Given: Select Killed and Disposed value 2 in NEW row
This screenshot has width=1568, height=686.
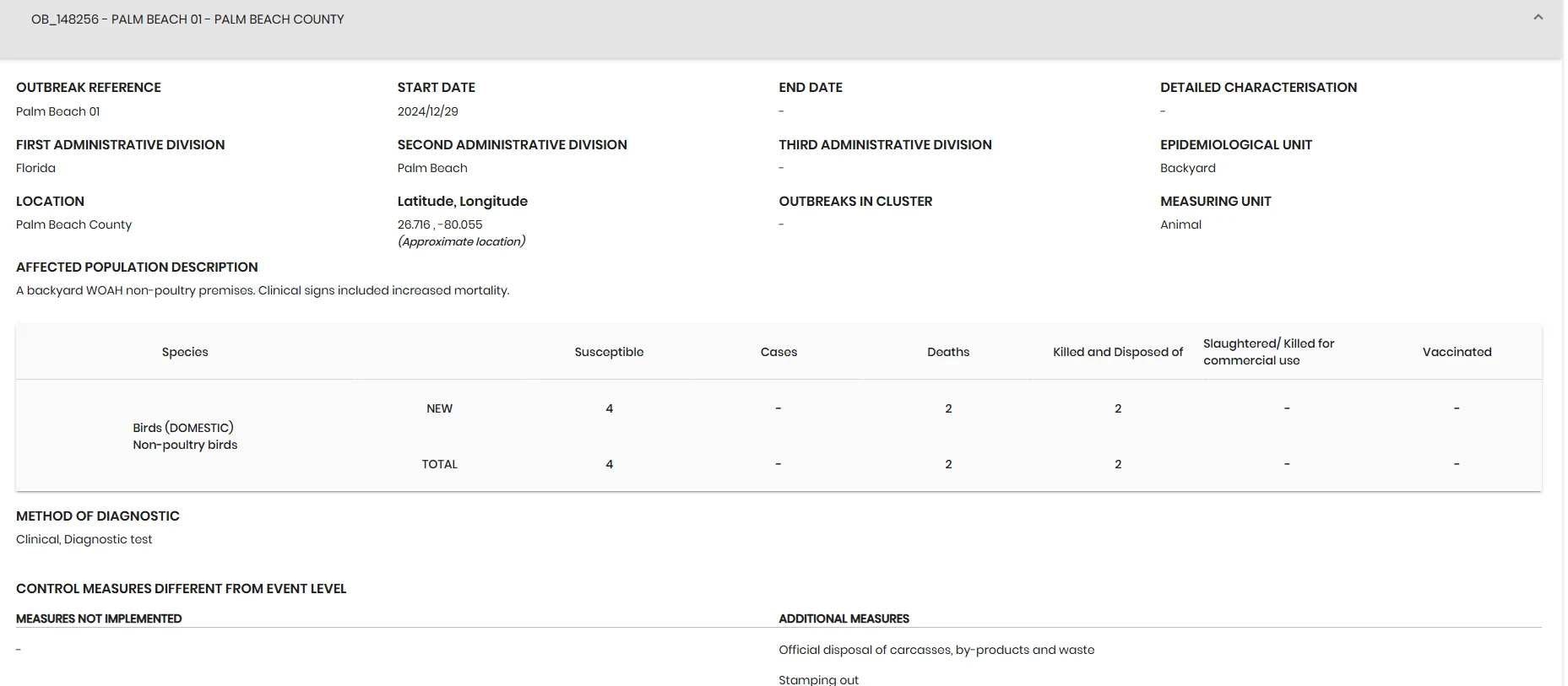Looking at the screenshot, I should click(1118, 408).
